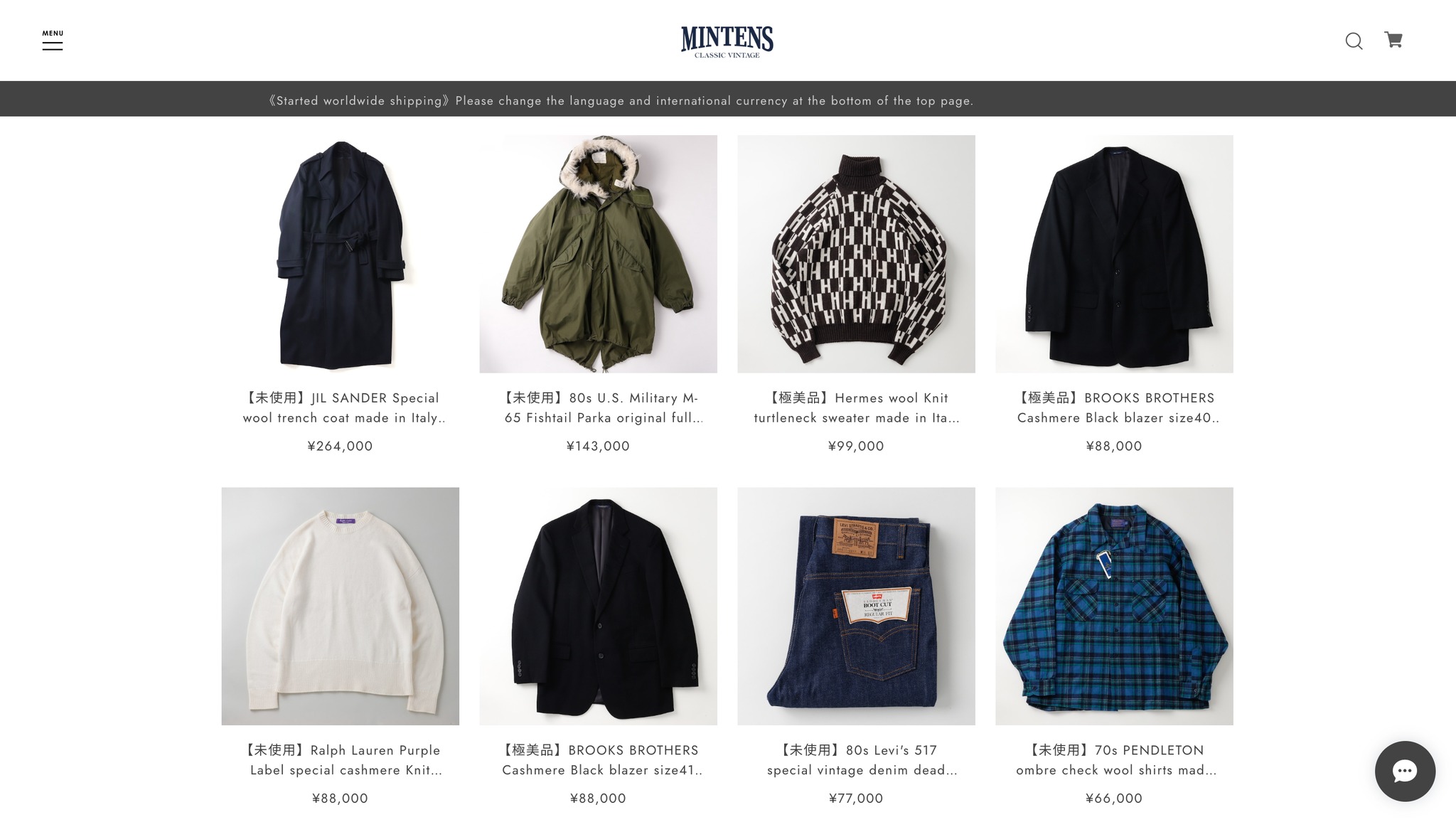Screen dimensions: 1456x822
Task: Open the M-65 Fishtail Parka photo
Action: tap(598, 254)
